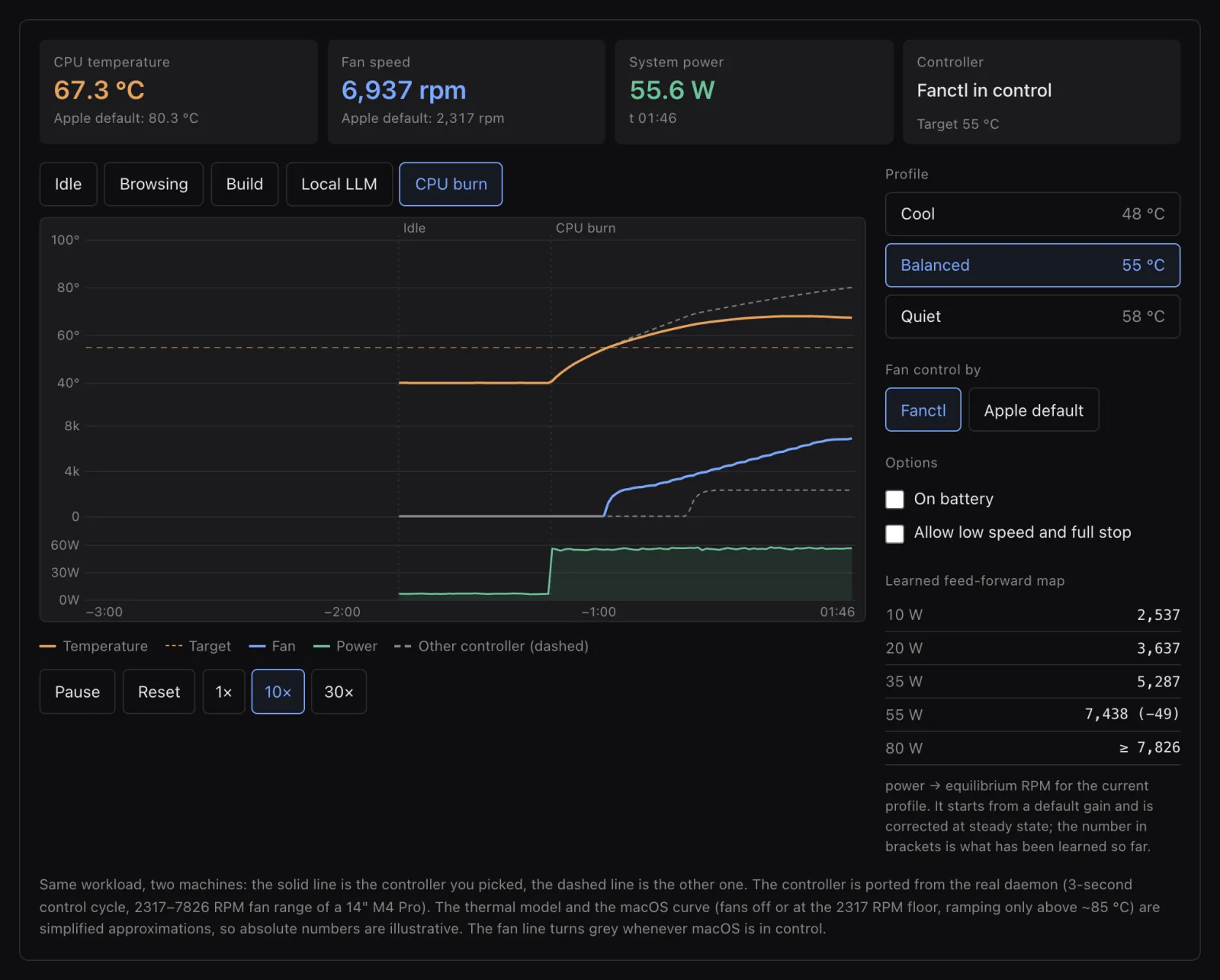Select the Local LLM workload
The image size is (1220, 980).
(x=339, y=184)
